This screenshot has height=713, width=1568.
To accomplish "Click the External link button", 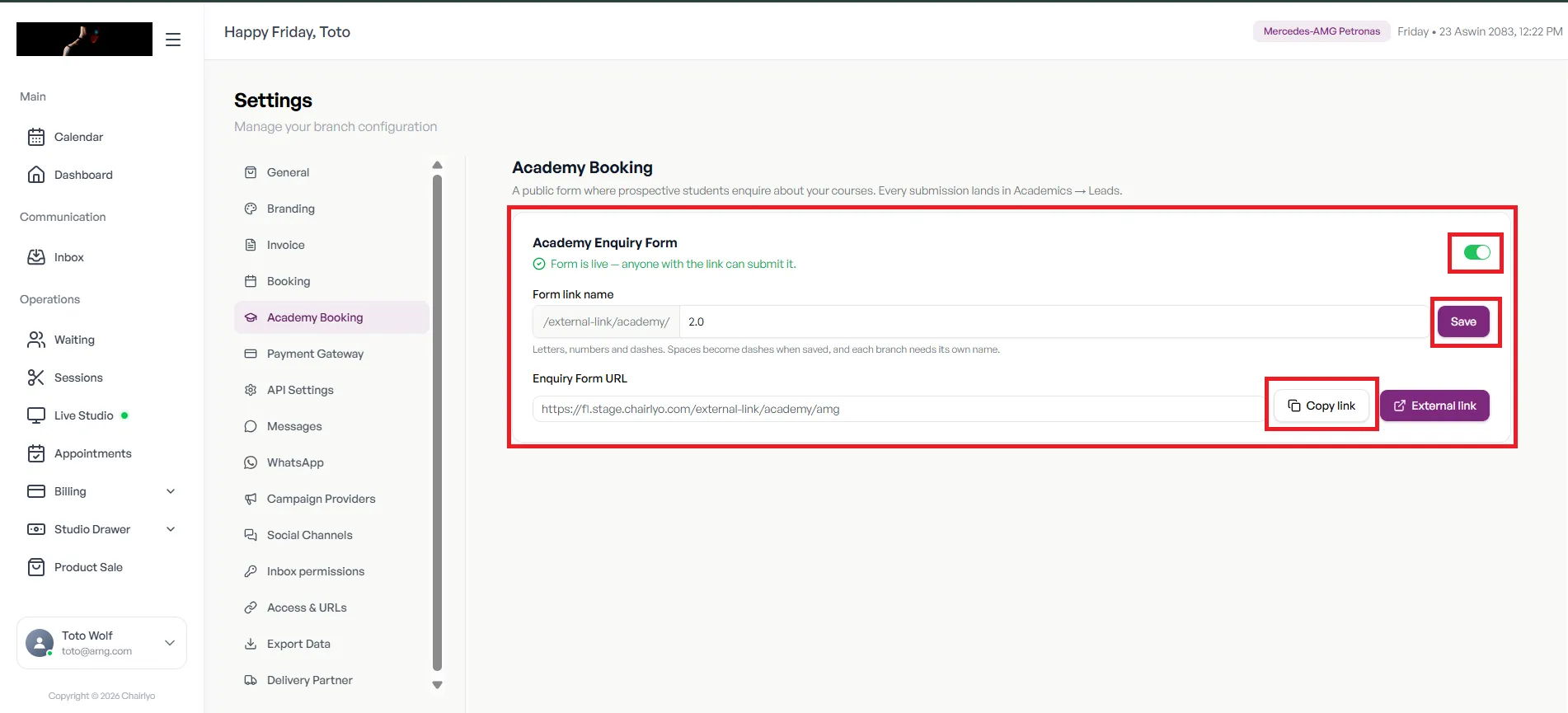I will pos(1434,406).
